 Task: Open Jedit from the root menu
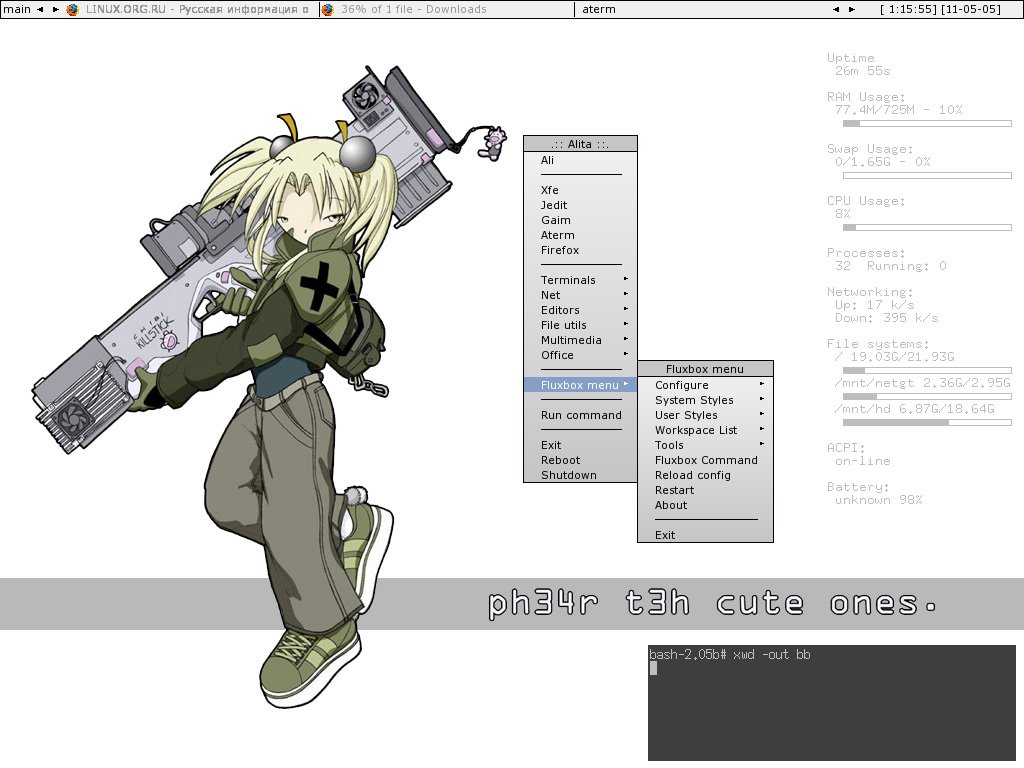tap(554, 205)
